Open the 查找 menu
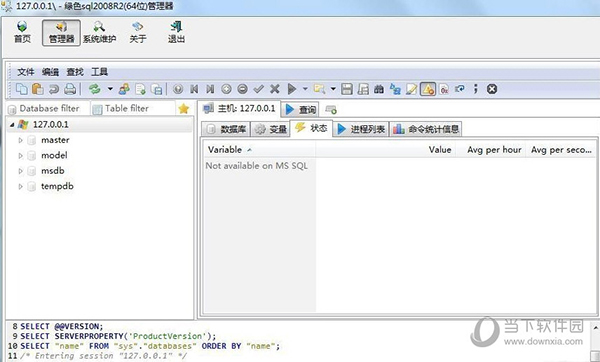Screen dimensions: 600x362 coord(75,72)
